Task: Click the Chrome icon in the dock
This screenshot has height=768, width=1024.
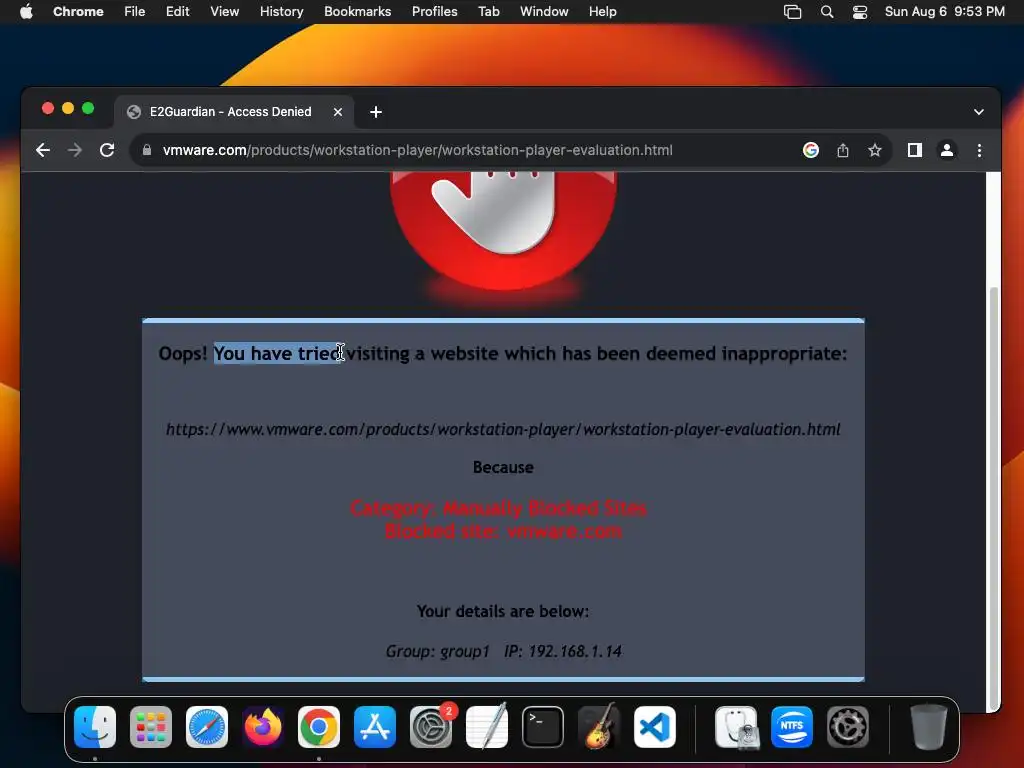Action: point(319,727)
